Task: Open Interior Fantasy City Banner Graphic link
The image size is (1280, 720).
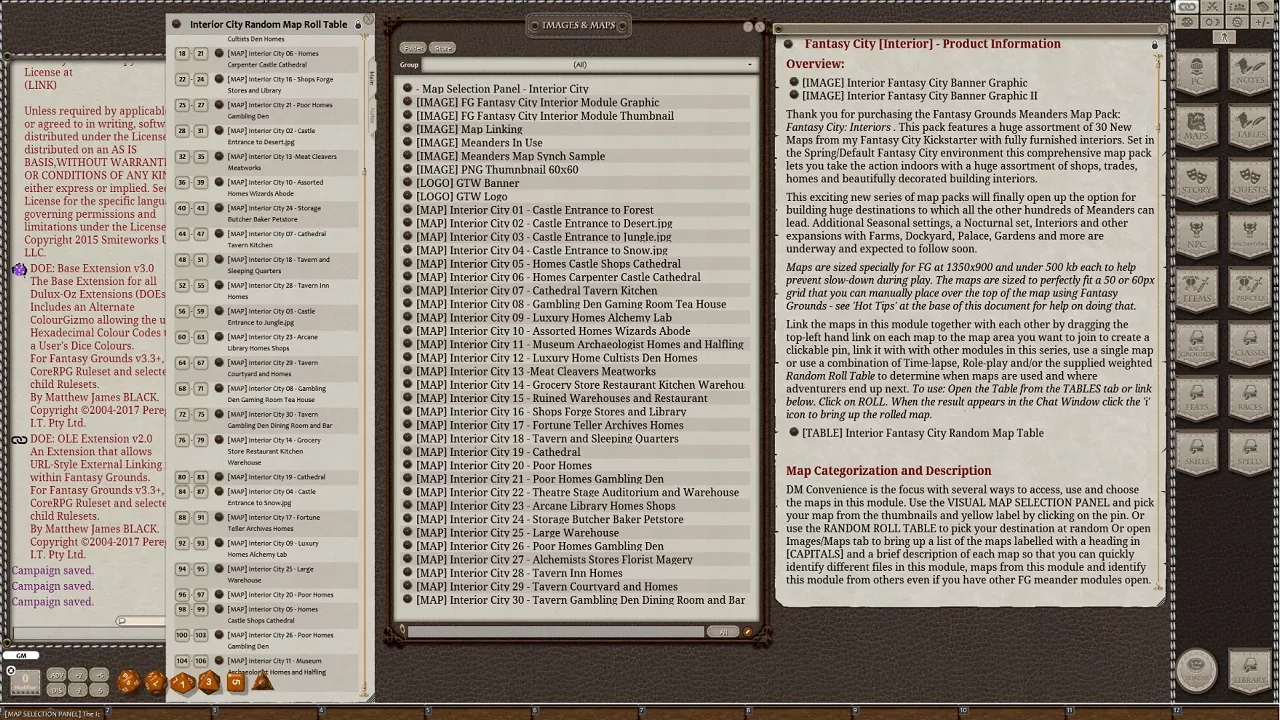Action: pyautogui.click(x=914, y=83)
